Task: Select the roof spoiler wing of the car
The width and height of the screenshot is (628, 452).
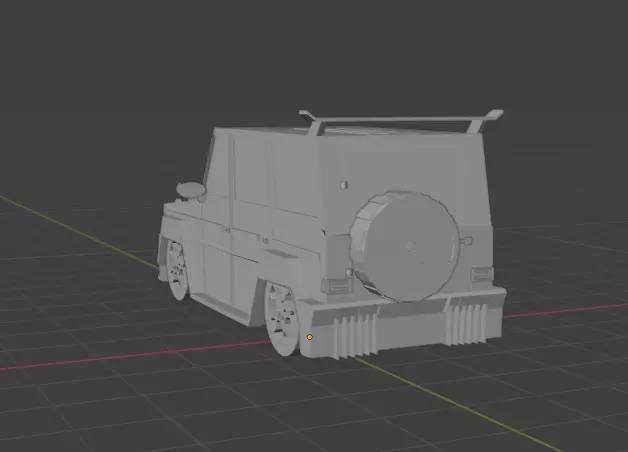Action: 401,121
